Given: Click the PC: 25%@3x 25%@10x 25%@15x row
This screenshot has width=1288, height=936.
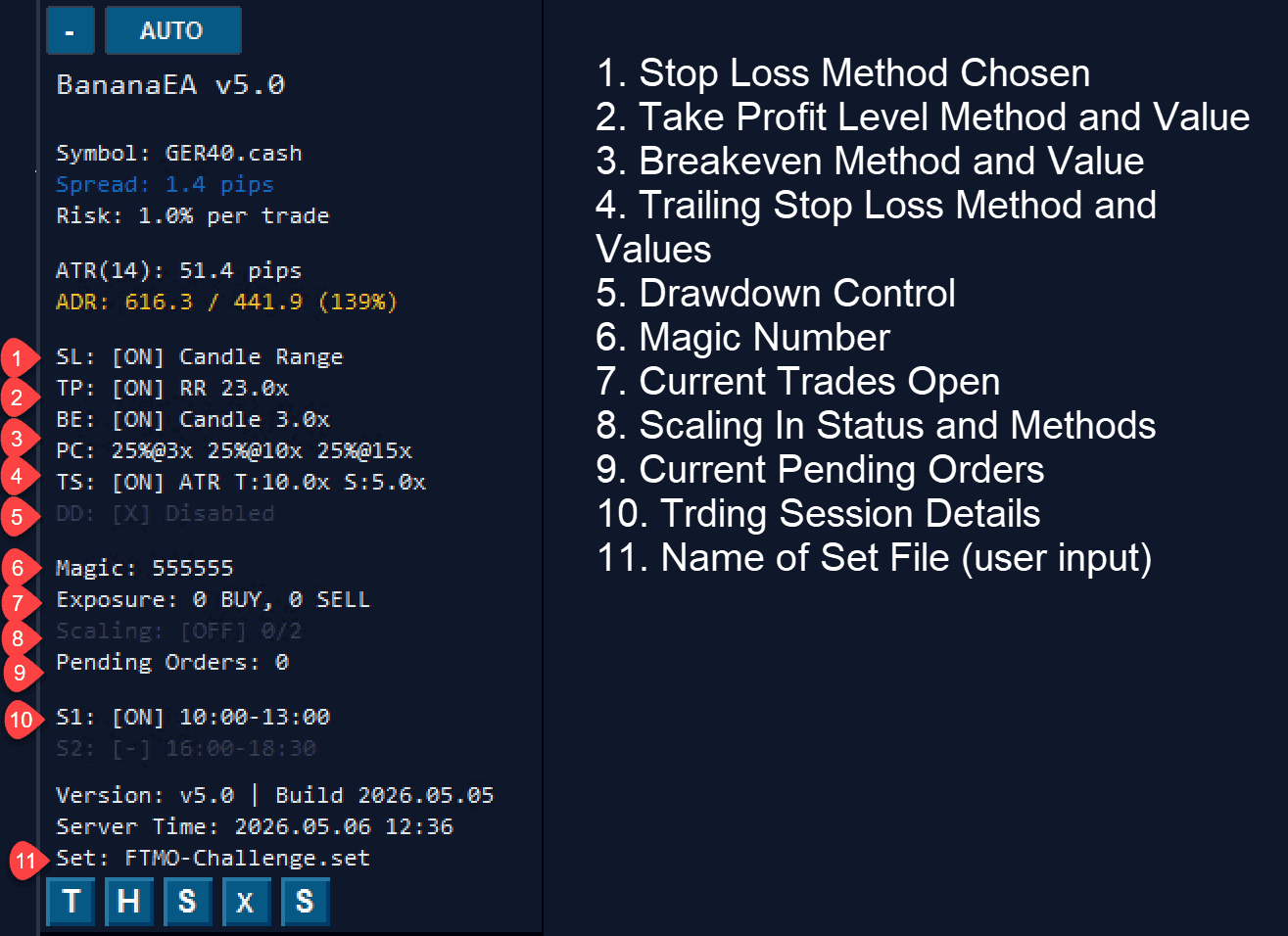Looking at the screenshot, I should point(234,451).
